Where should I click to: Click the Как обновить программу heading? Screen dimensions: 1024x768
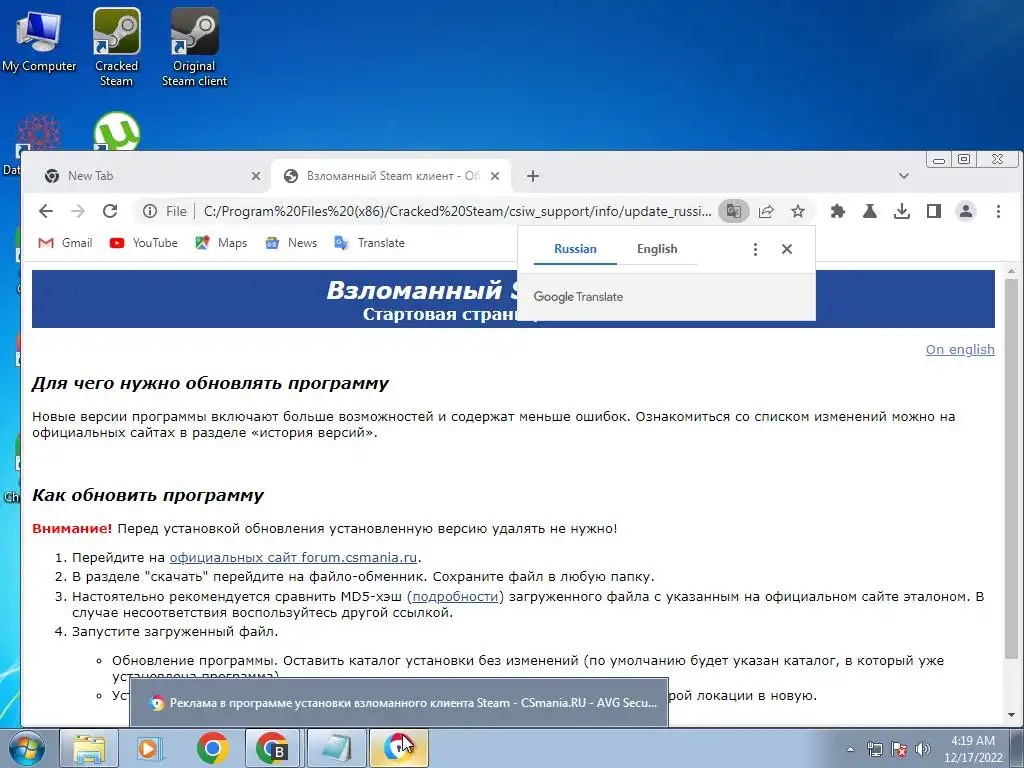click(x=148, y=495)
